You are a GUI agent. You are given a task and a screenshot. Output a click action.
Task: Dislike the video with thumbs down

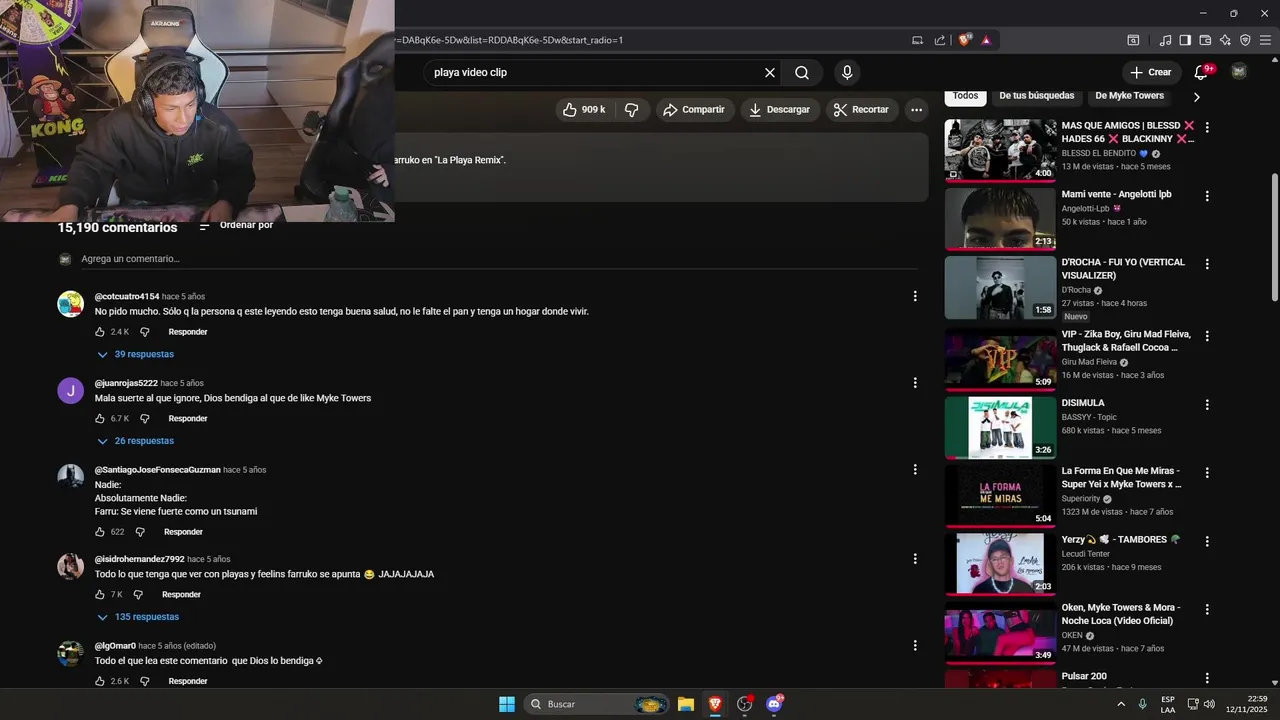pyautogui.click(x=632, y=110)
